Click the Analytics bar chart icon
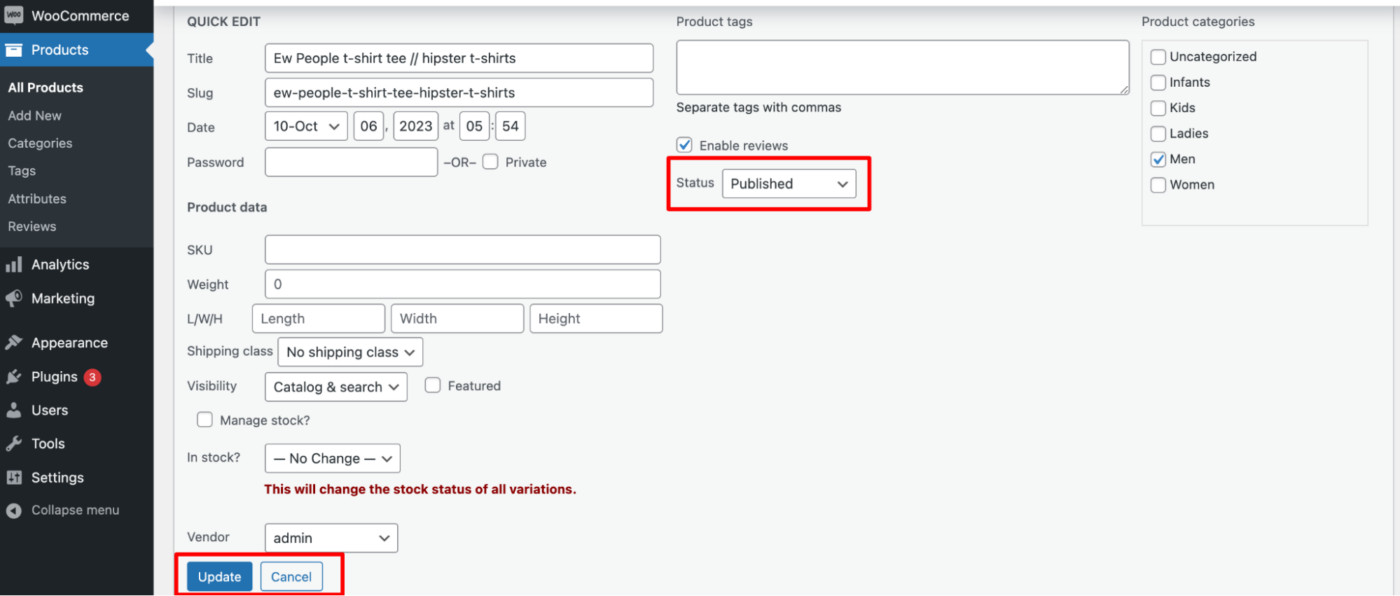 (x=14, y=265)
